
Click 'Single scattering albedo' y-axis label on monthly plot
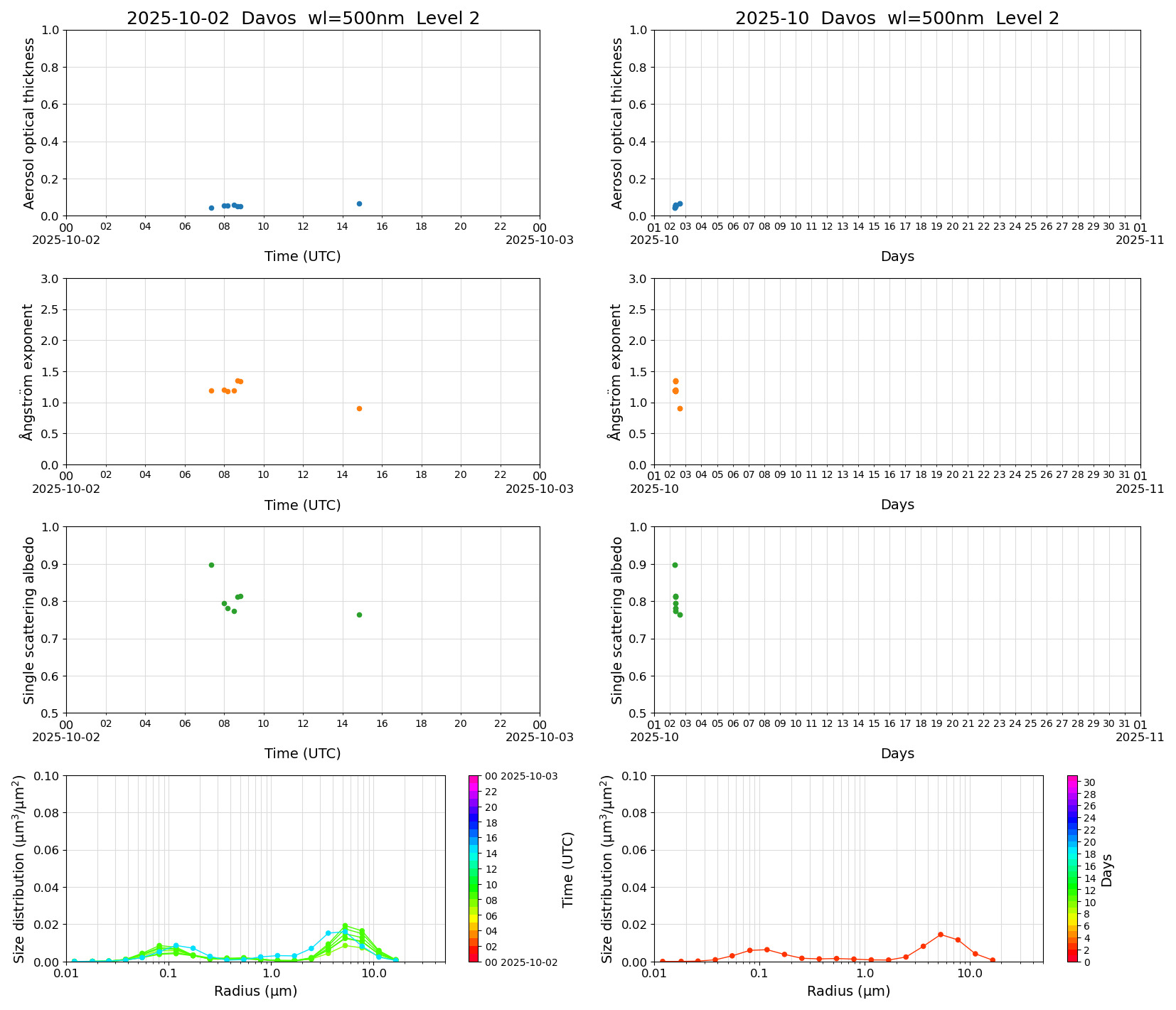point(617,620)
